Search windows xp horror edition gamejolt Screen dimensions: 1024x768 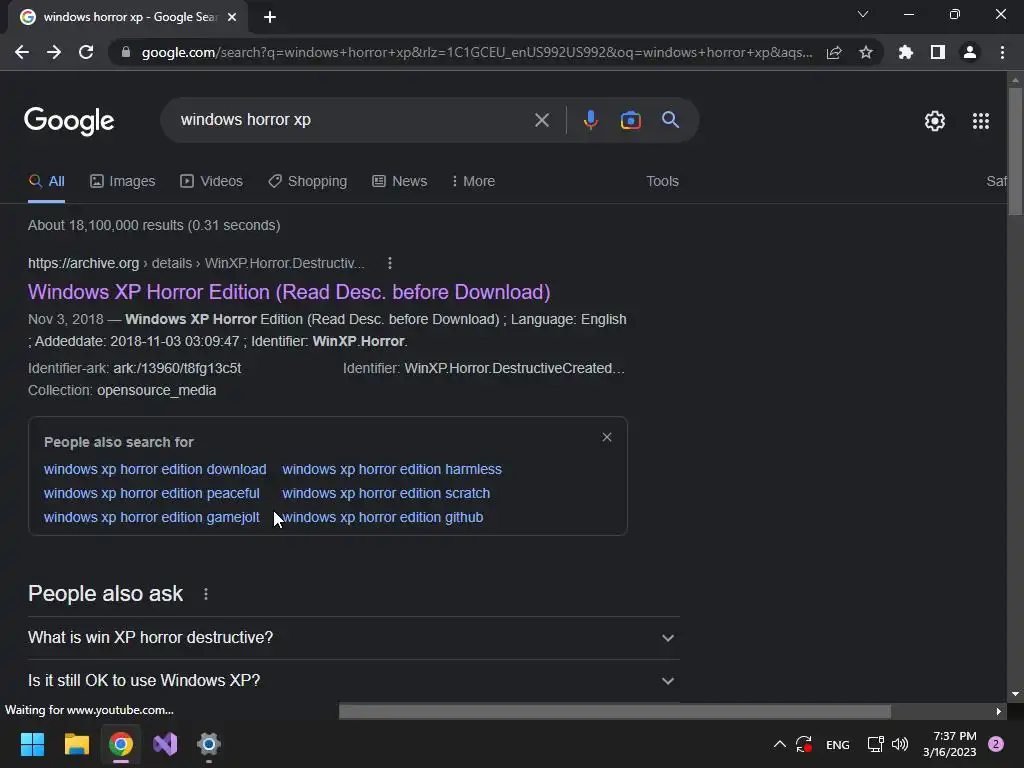point(152,517)
